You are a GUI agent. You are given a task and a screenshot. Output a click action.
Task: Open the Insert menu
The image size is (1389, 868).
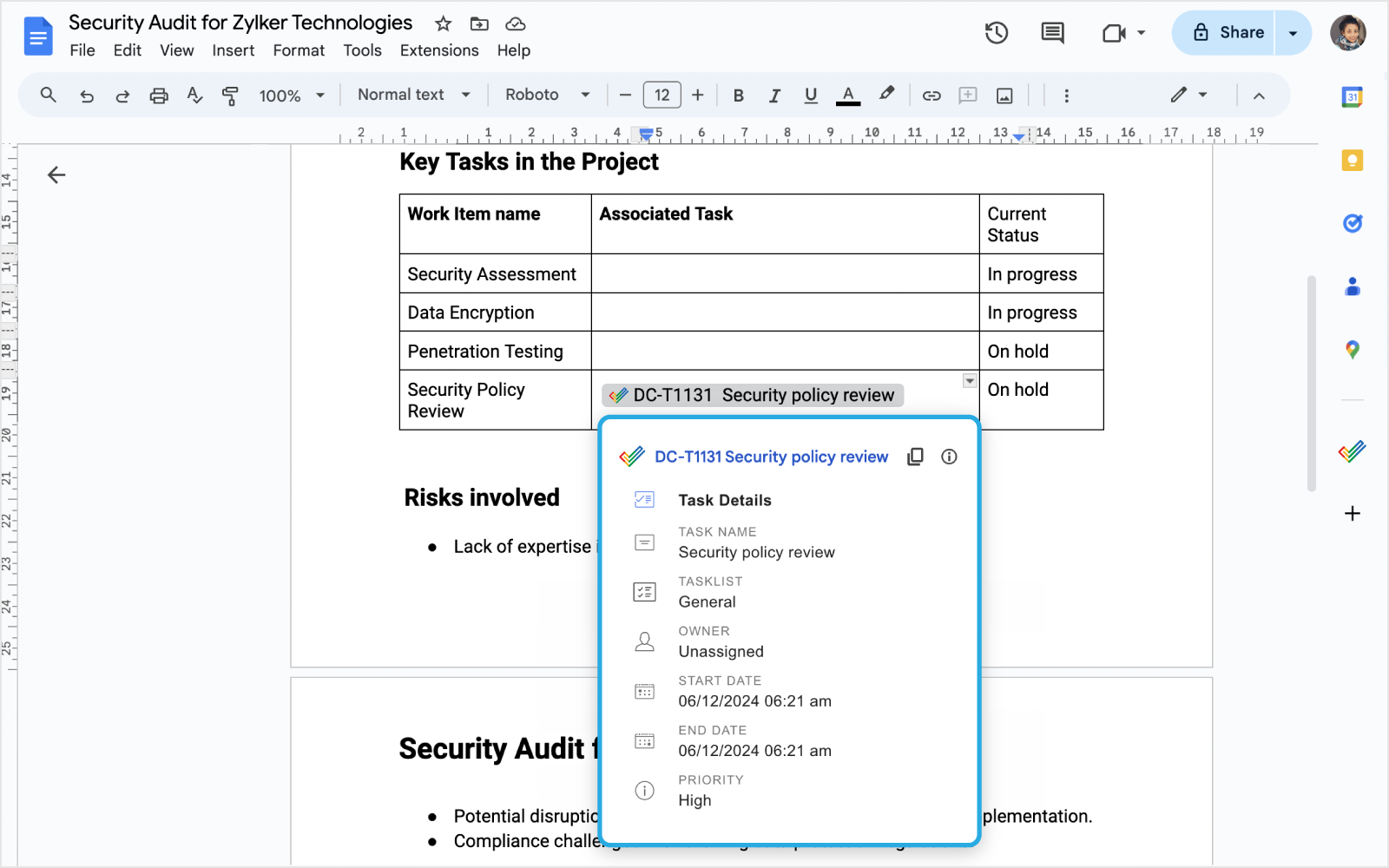click(x=233, y=50)
